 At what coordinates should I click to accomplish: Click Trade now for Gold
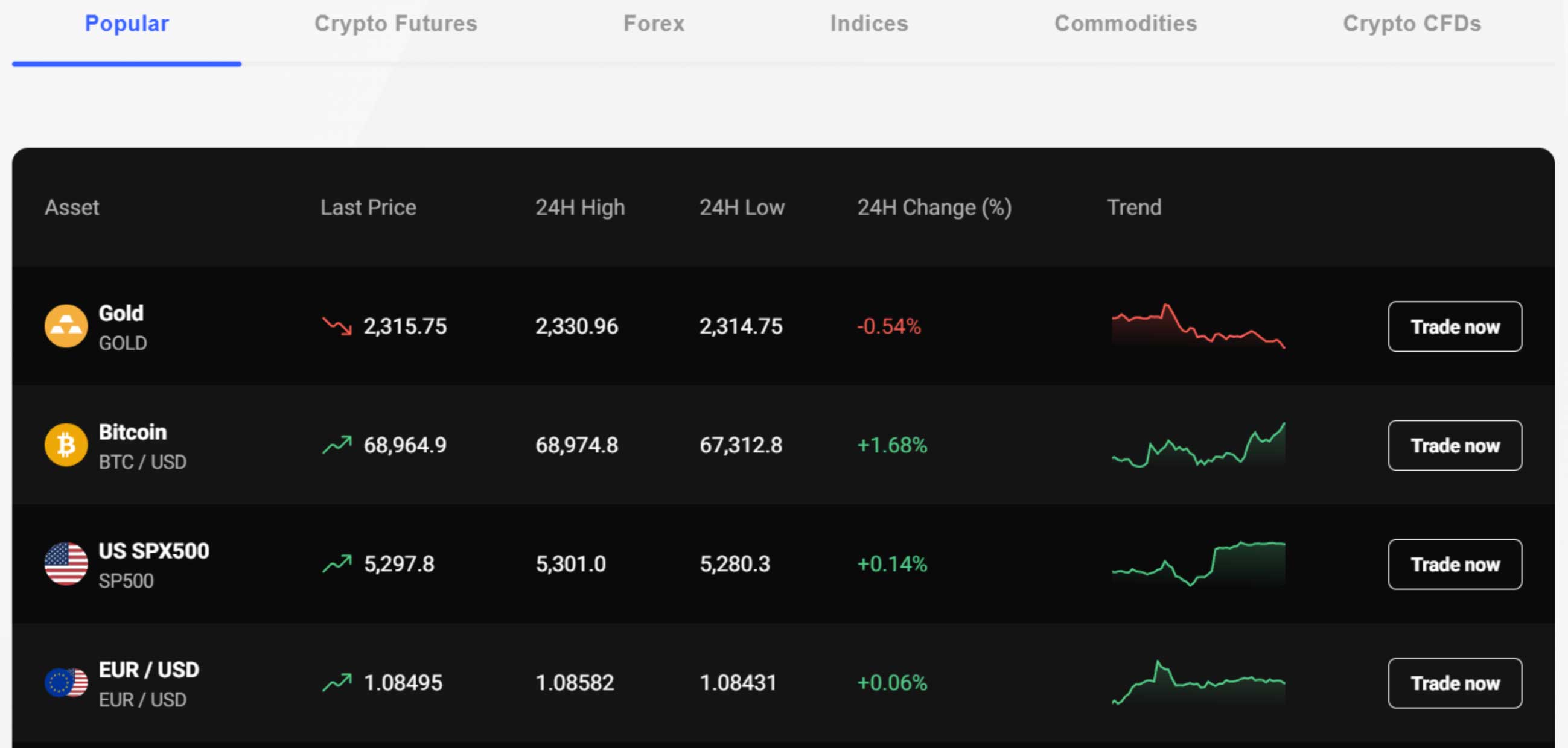point(1455,326)
